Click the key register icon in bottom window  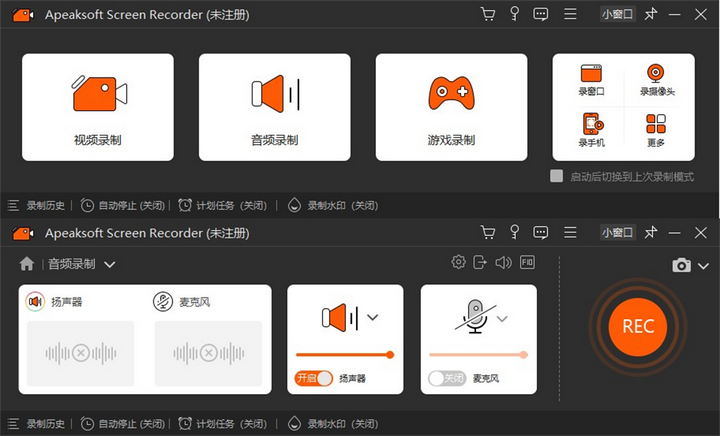(x=515, y=233)
